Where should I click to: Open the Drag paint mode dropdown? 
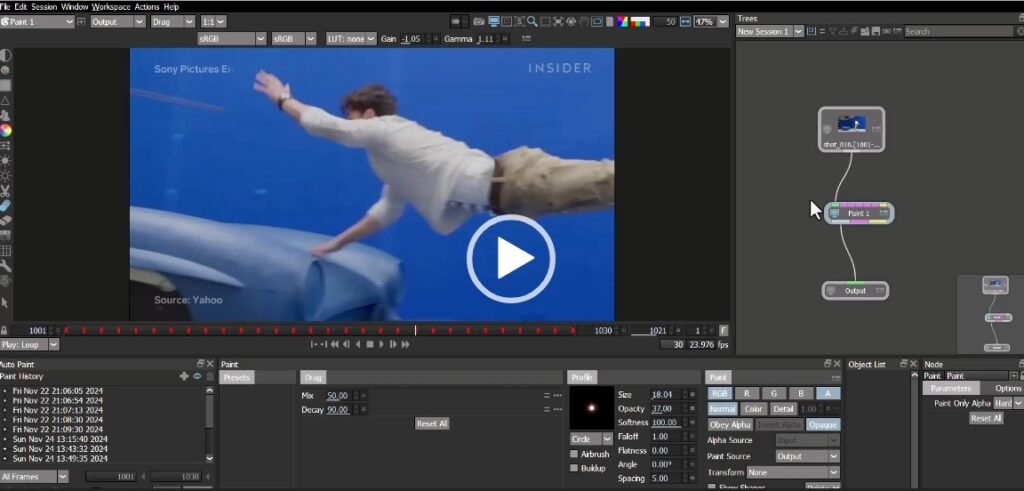click(173, 22)
